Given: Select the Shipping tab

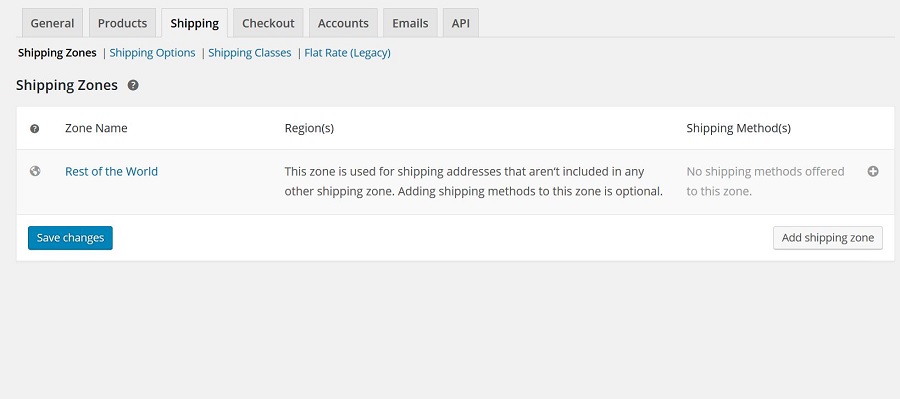Looking at the screenshot, I should coord(195,23).
